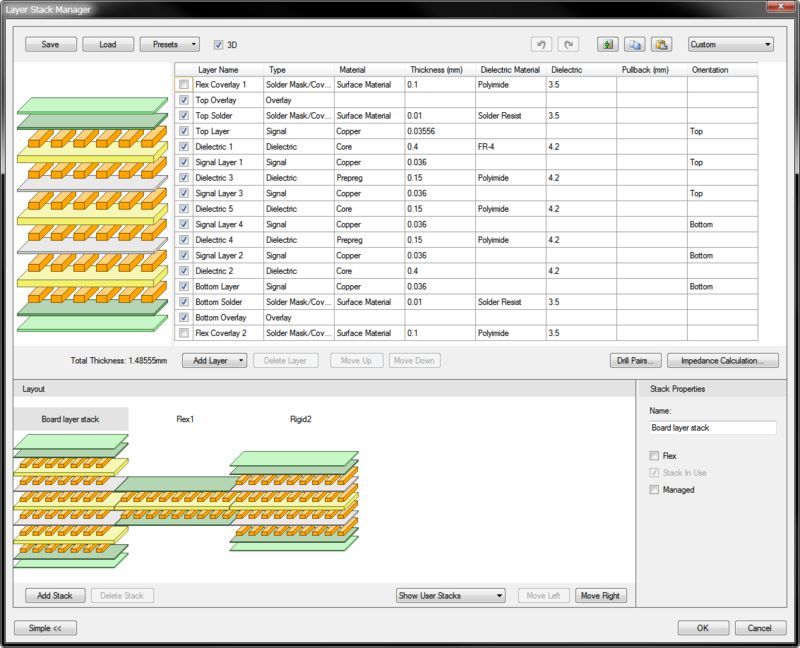Select the Top Layer name cell
Viewport: 800px width, 648px height.
[228, 131]
